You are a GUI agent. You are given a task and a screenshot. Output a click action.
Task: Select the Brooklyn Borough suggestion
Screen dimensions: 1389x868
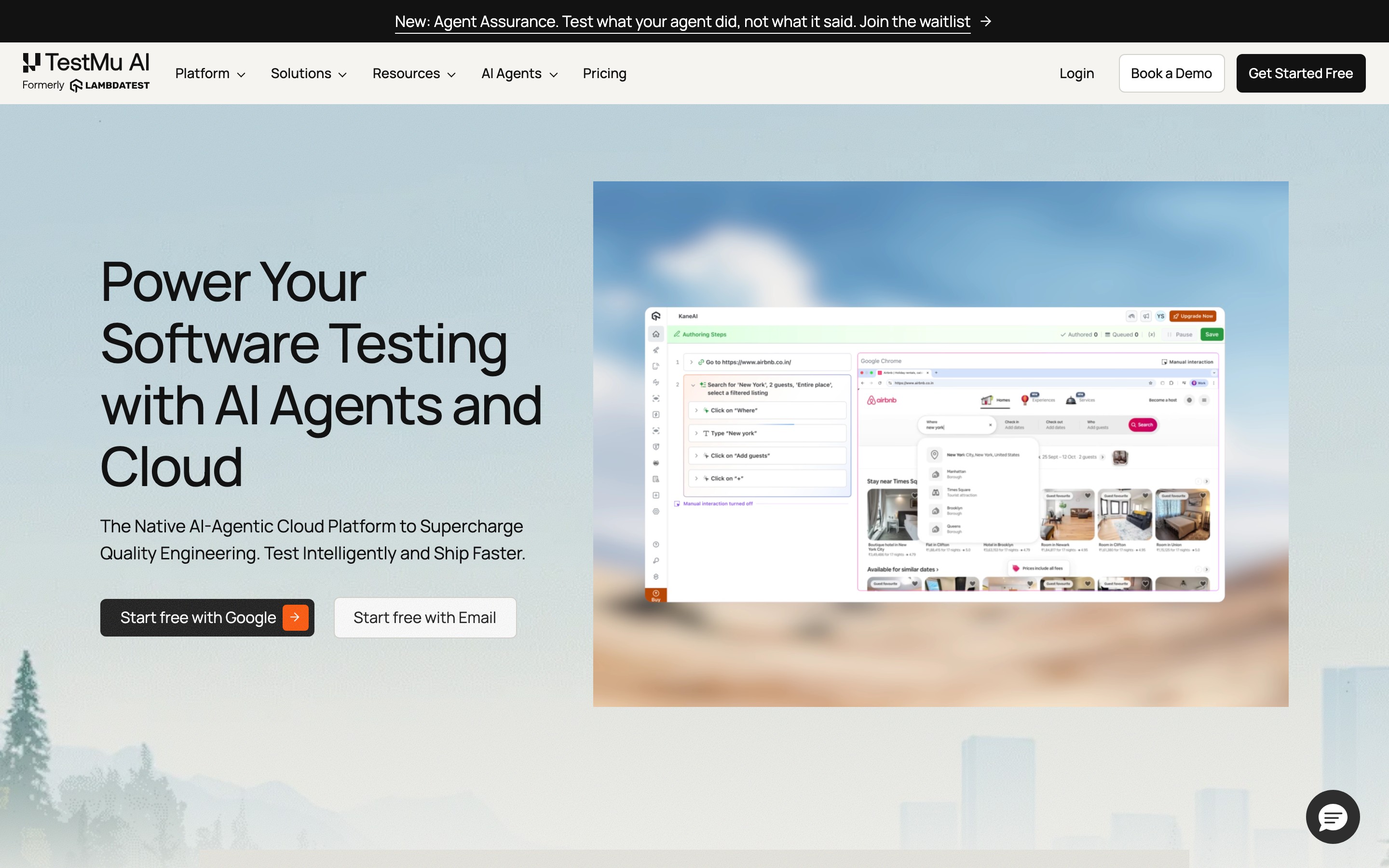978,511
